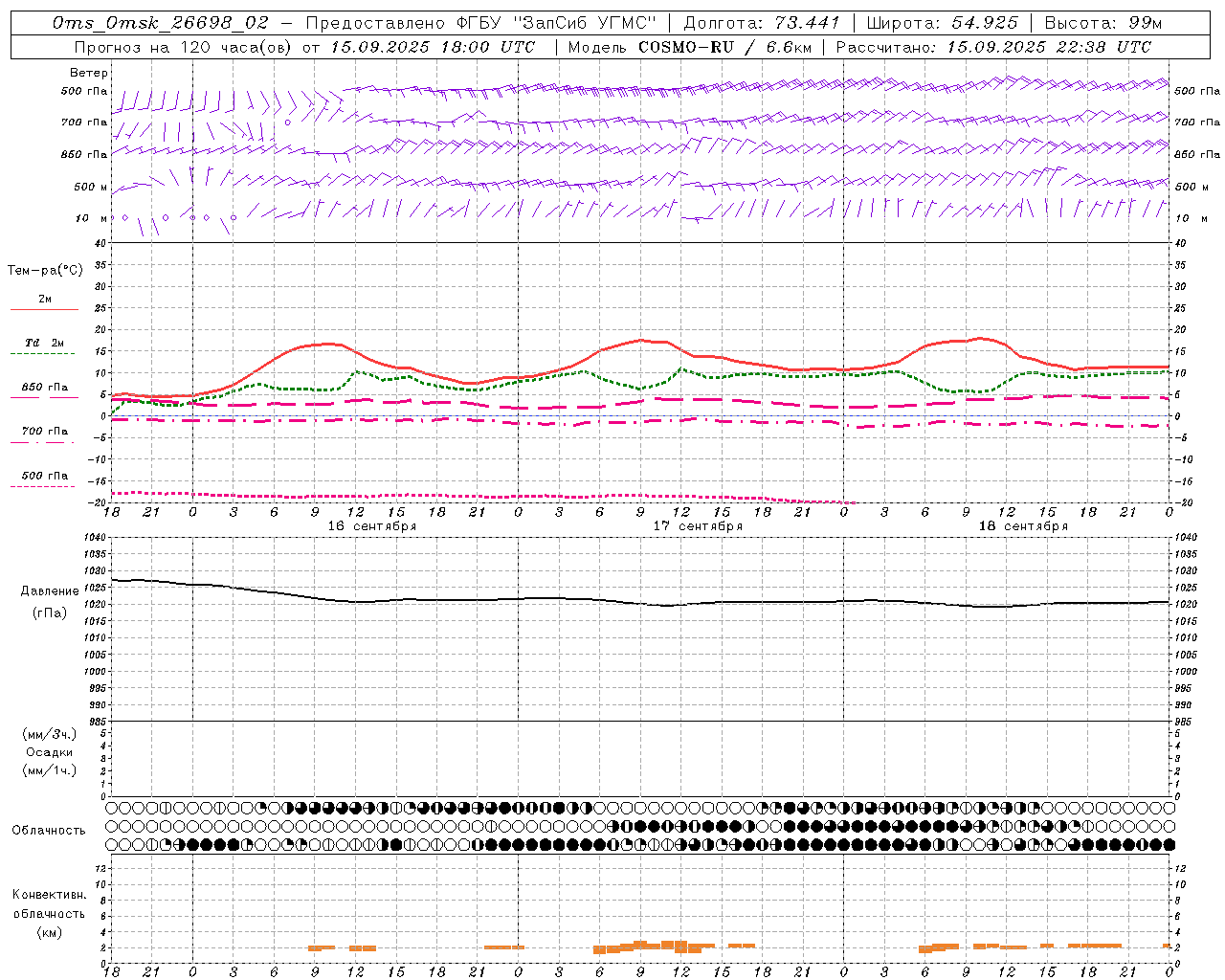The height and width of the screenshot is (980, 1225).
Task: Click the pink dotted 500 гПа temperature legend line
Action: (42, 487)
